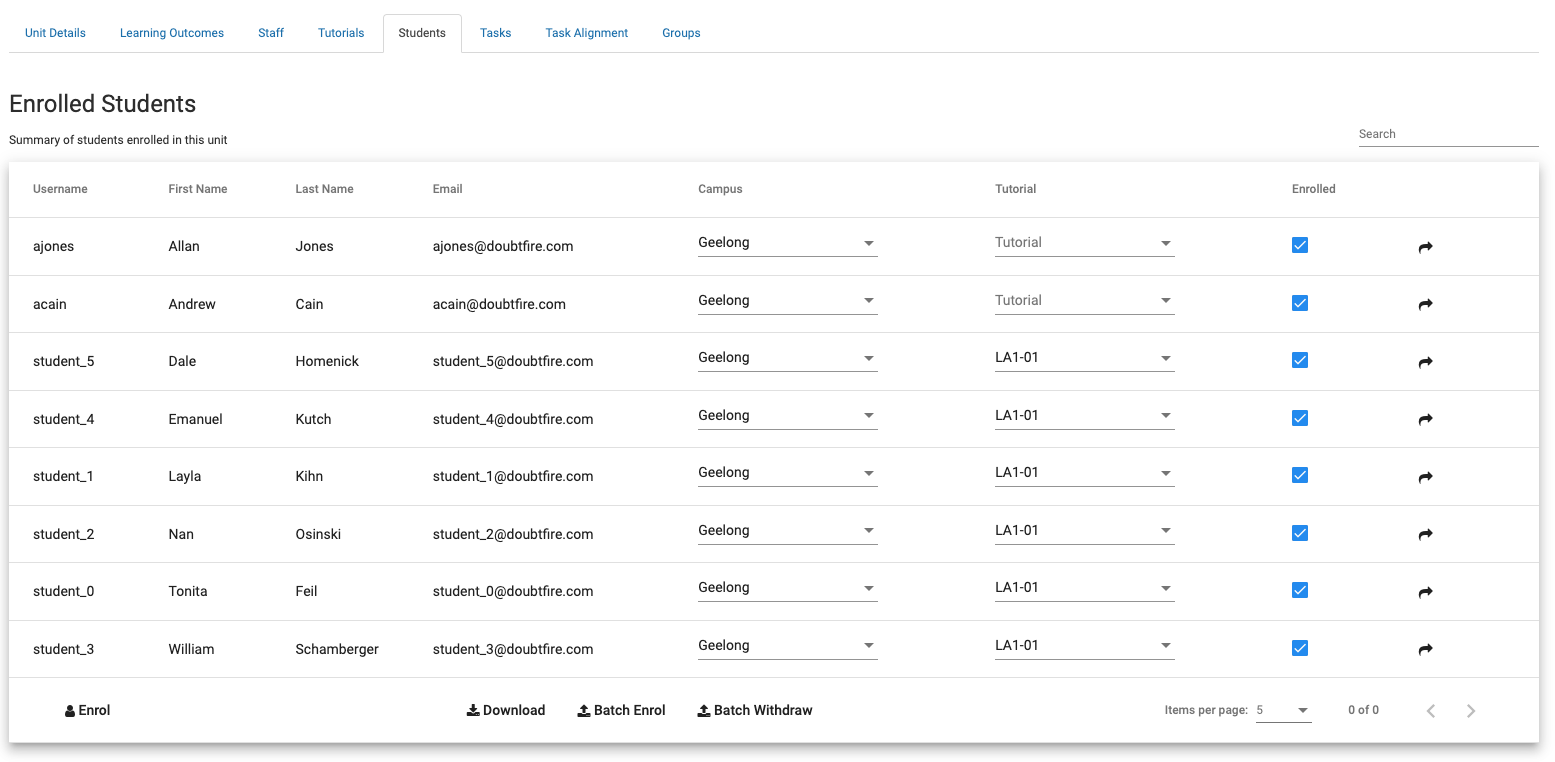This screenshot has width=1555, height=762.
Task: Toggle enrolled checkbox for Emanuel Kutch
Action: click(1299, 418)
